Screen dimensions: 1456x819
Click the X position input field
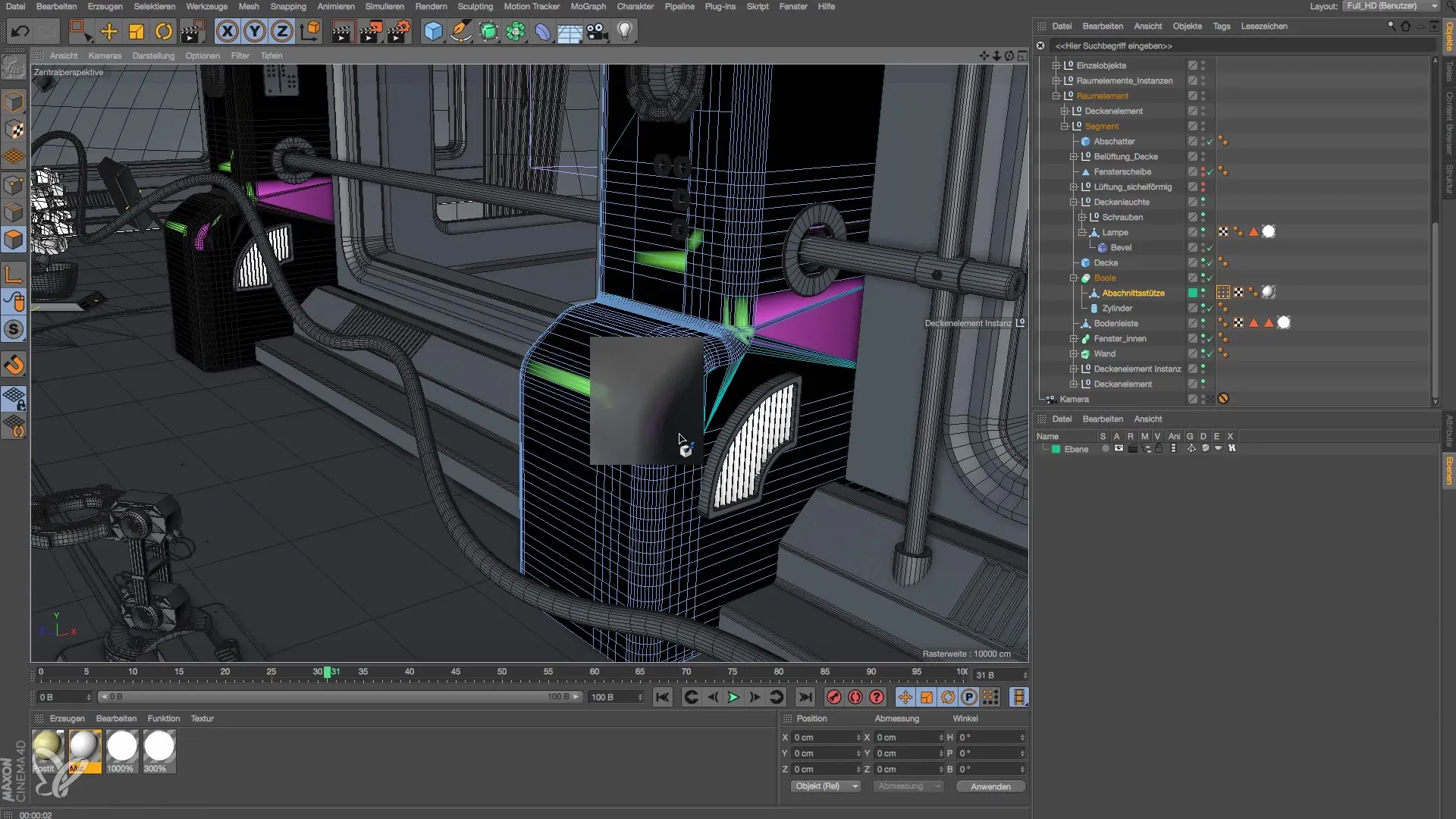coord(827,737)
